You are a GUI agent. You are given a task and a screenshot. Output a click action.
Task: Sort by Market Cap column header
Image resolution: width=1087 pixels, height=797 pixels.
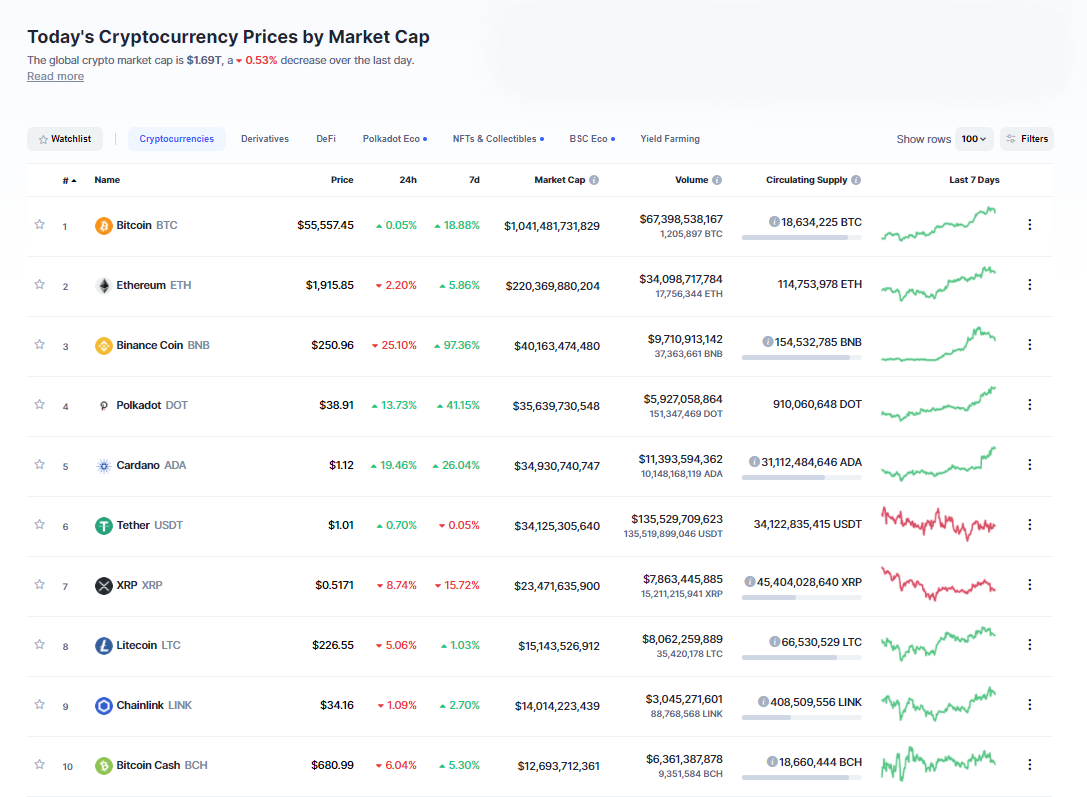point(559,180)
